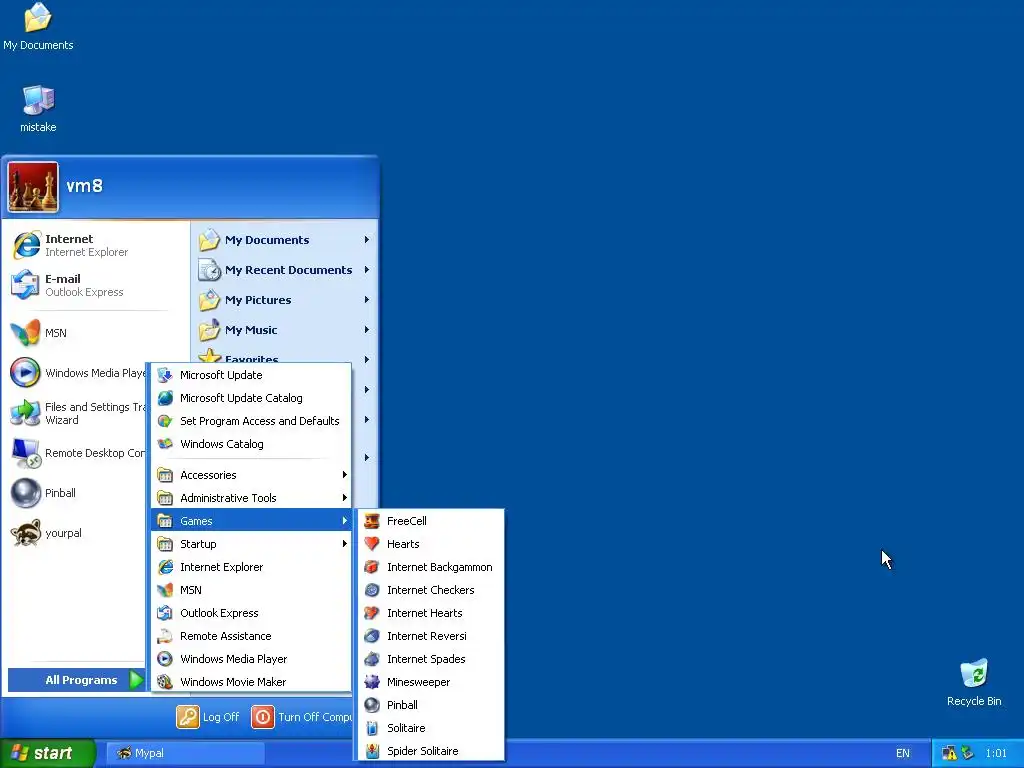Open Files and Settings Transfer Wizard

[76, 413]
